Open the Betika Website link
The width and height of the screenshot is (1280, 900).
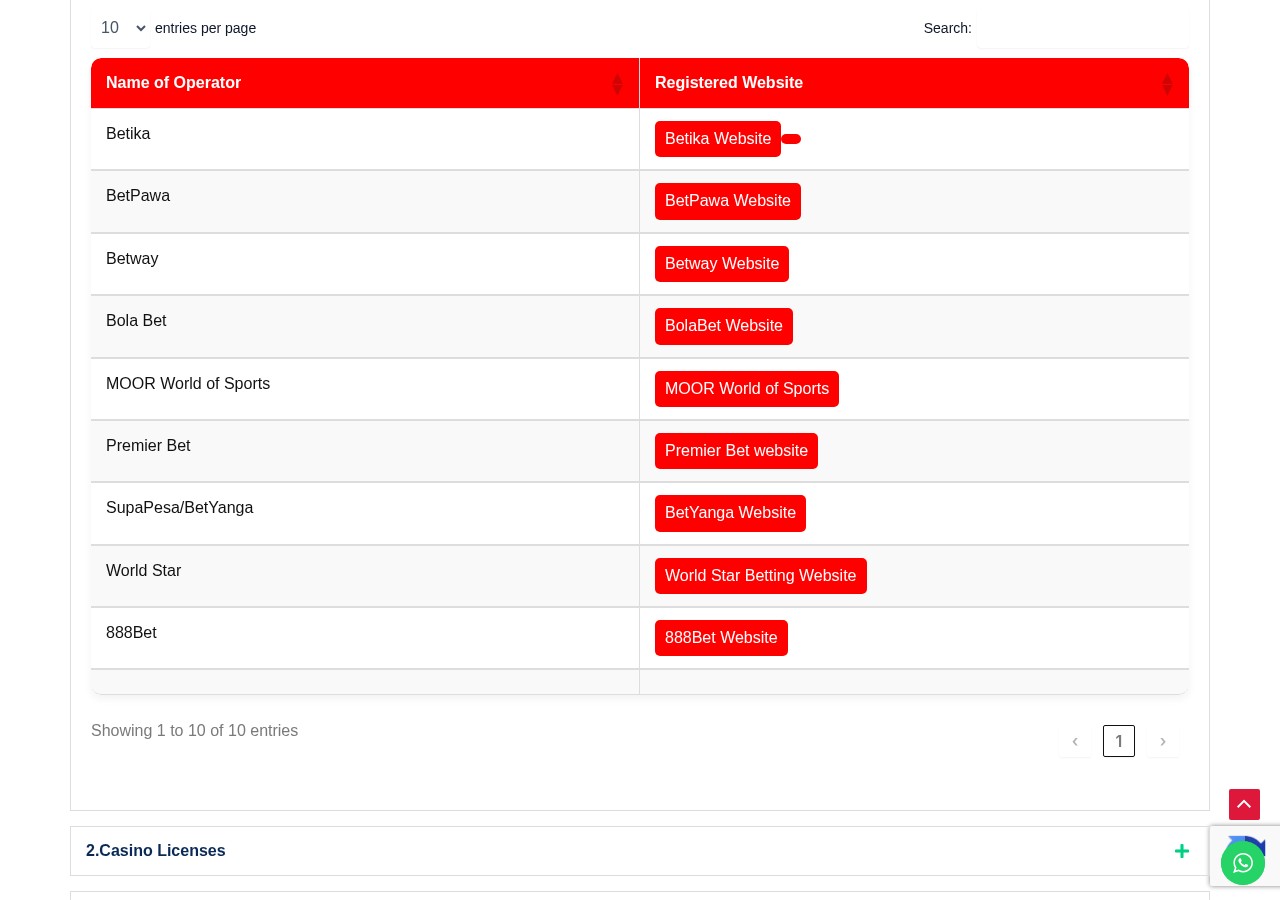coord(718,139)
